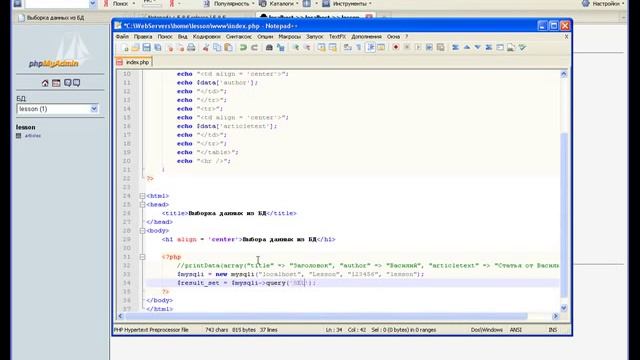Click the rightmost phpMyAdmin sidebar help icon

point(76,83)
